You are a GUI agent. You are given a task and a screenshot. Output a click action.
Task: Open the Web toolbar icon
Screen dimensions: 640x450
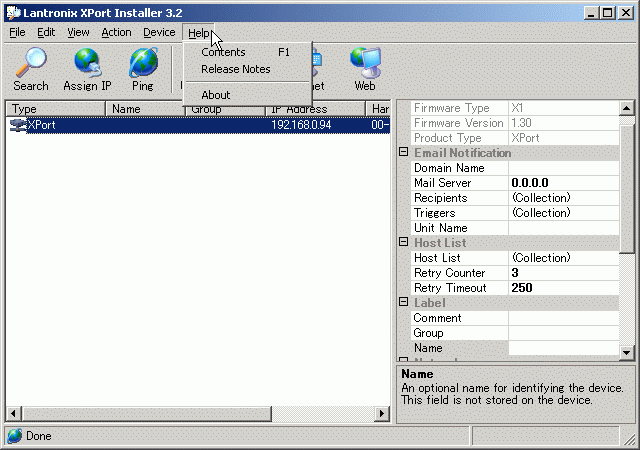[366, 62]
